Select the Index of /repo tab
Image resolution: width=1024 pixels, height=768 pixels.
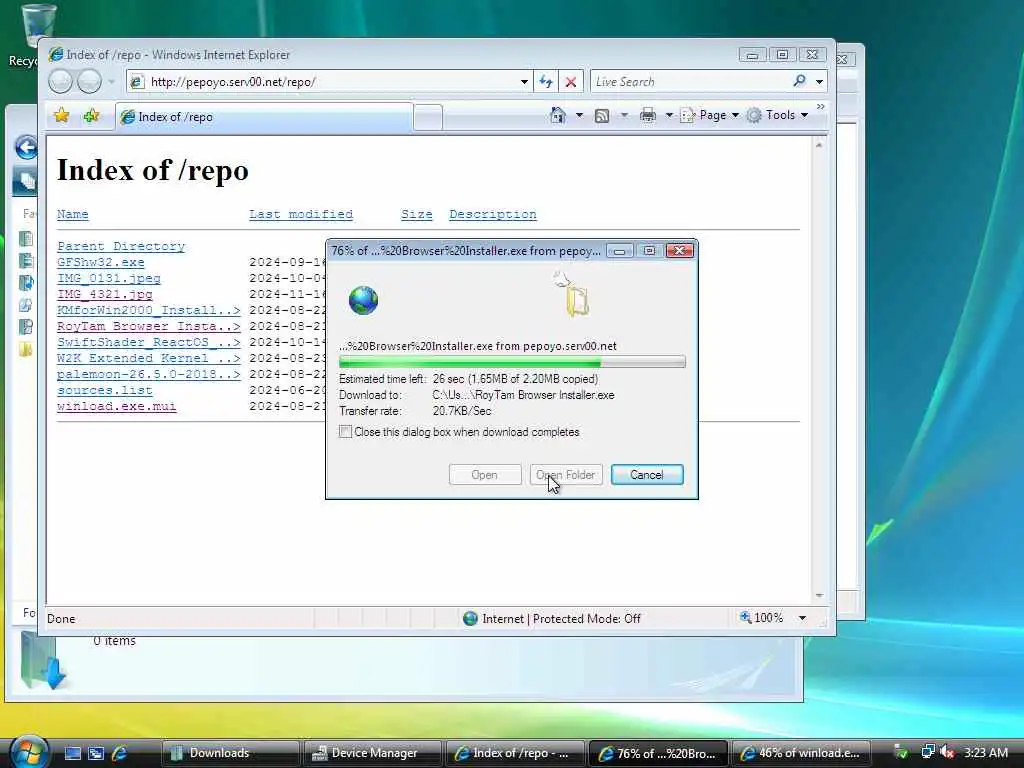264,117
